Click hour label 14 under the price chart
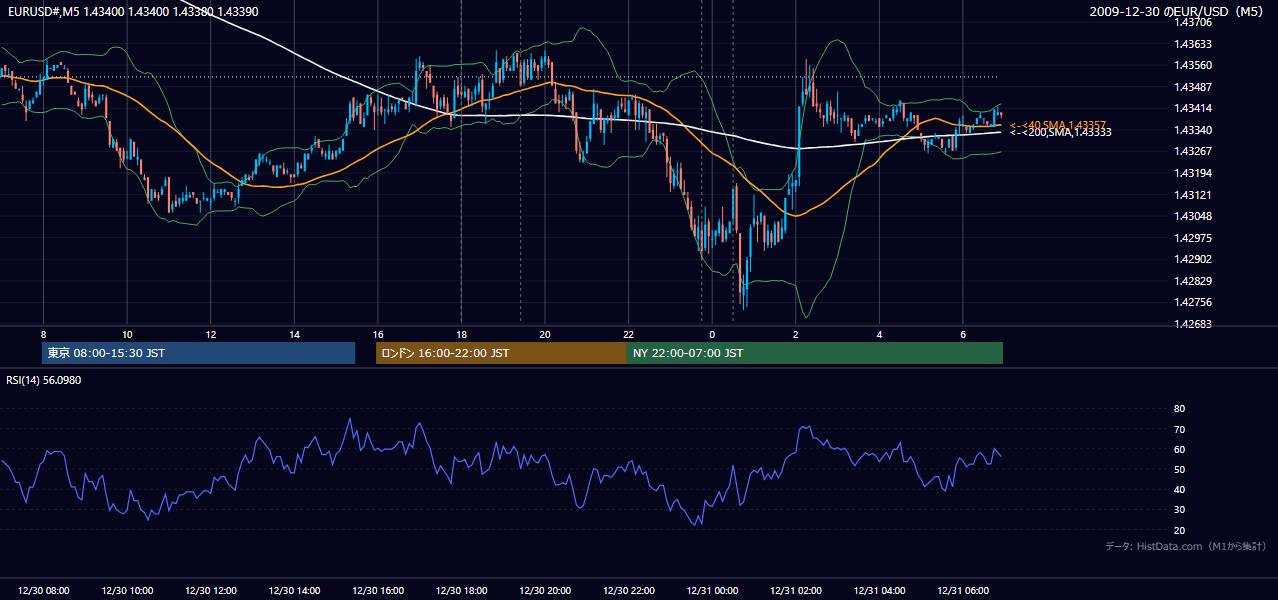Viewport: 1278px width, 600px height. point(294,334)
